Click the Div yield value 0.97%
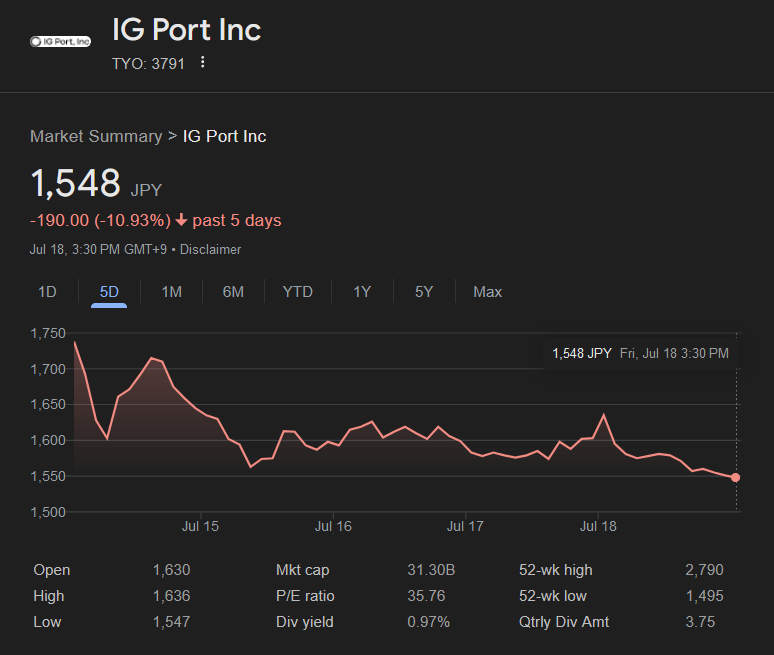The image size is (774, 655). 428,621
